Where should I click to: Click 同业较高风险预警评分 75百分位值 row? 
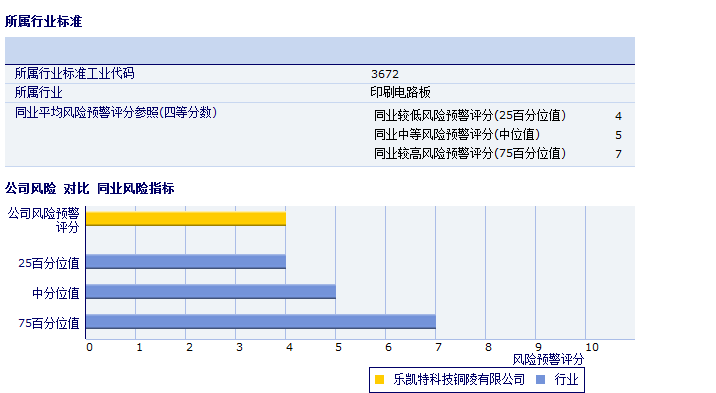(x=498, y=154)
